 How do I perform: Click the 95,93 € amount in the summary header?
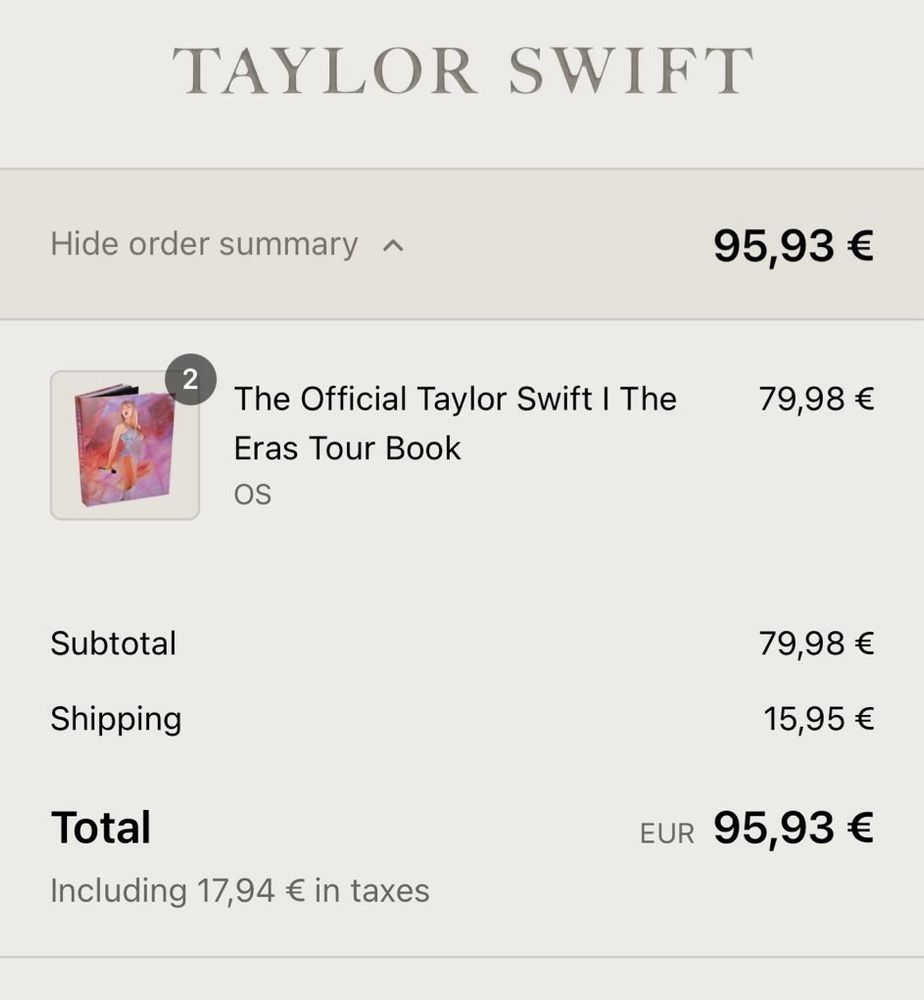(793, 245)
